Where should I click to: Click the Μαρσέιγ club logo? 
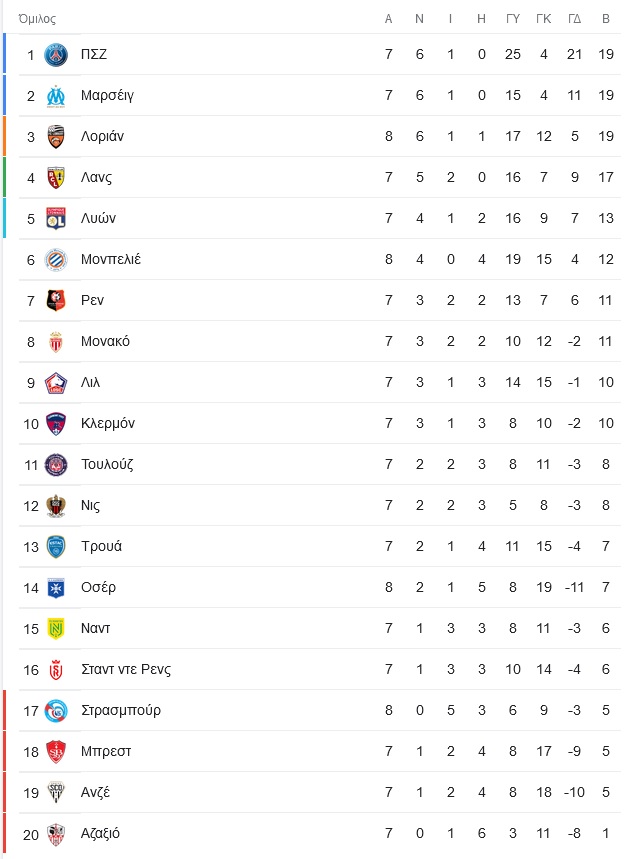56,96
